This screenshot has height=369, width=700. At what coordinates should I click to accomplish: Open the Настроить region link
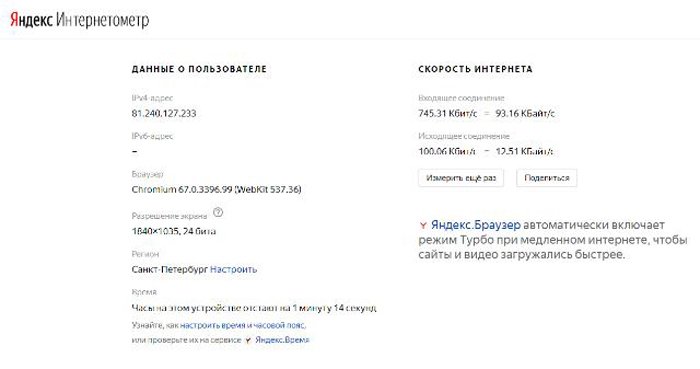(x=233, y=269)
